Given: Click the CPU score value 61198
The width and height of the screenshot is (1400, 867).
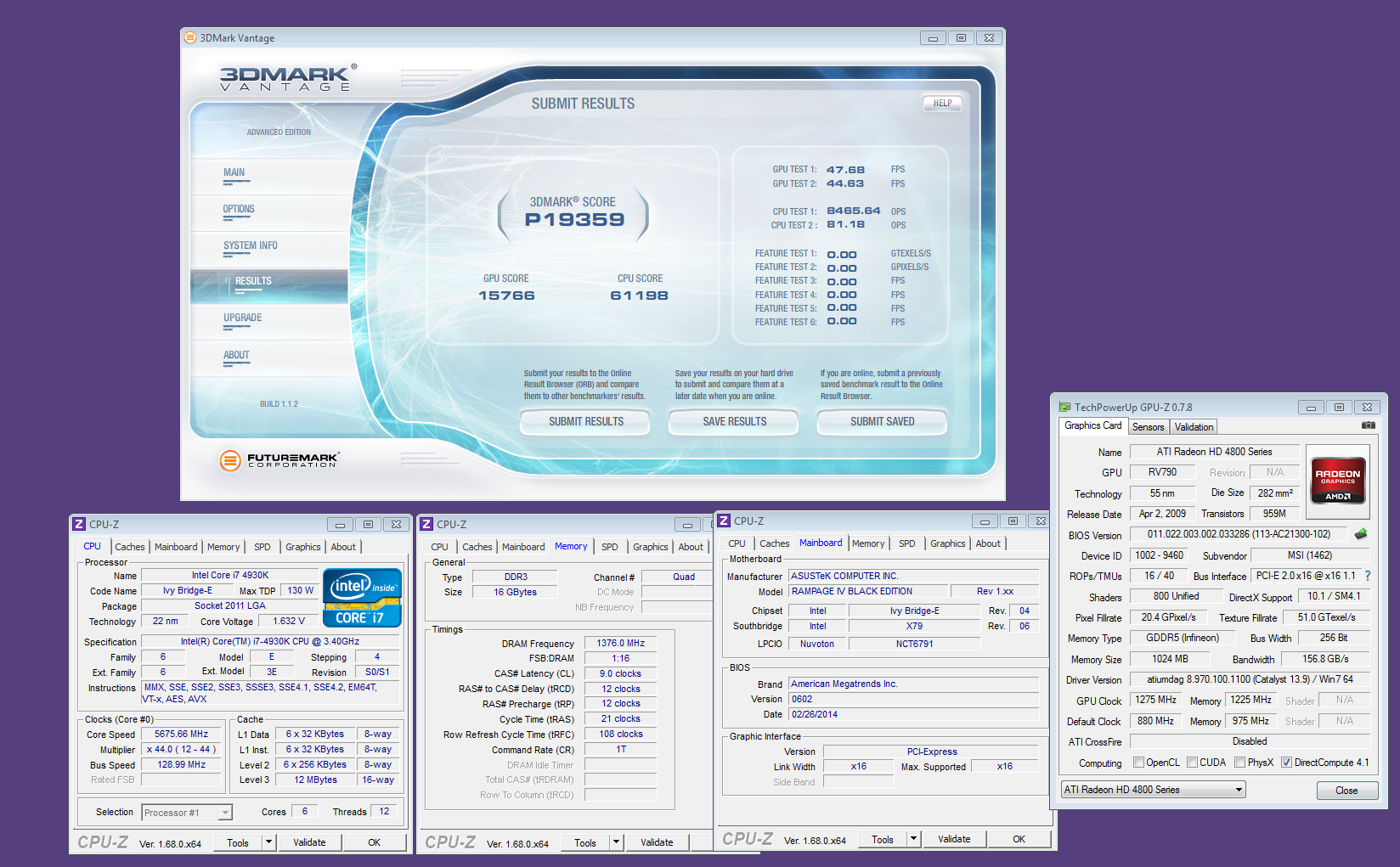Looking at the screenshot, I should click(639, 296).
